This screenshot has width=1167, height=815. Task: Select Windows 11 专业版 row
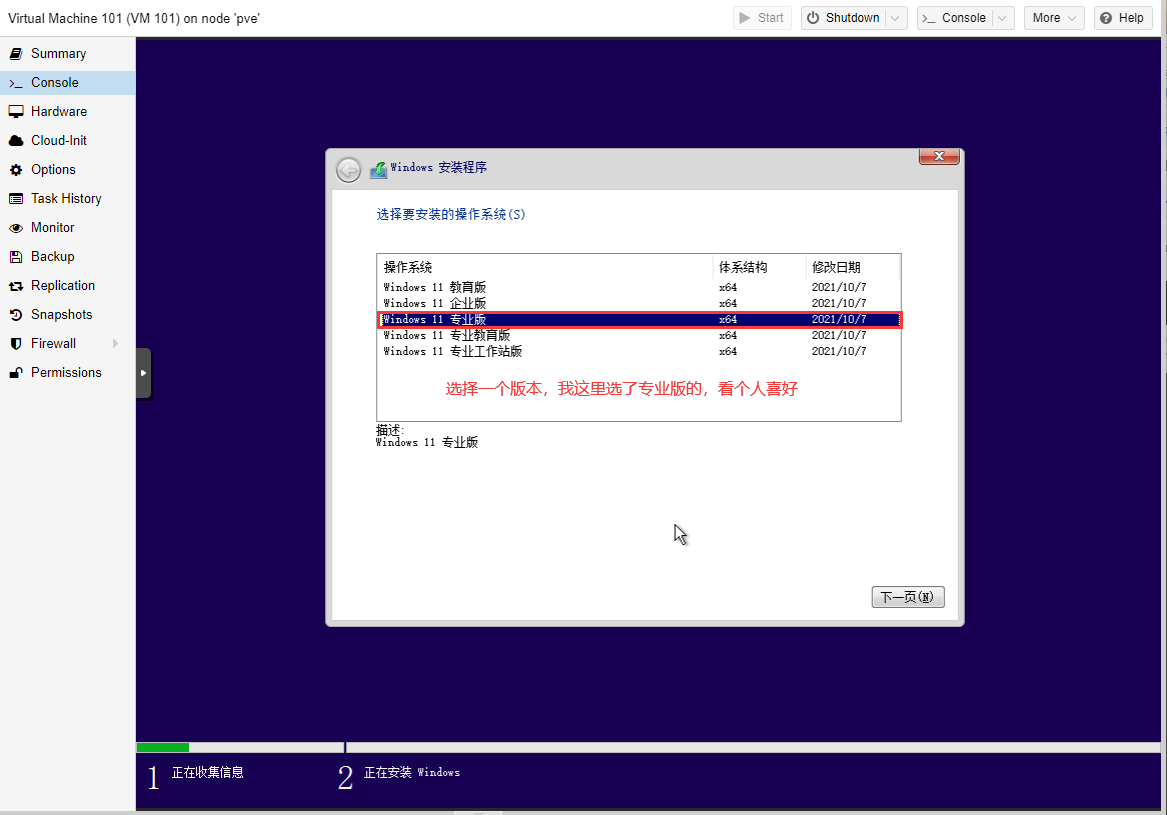(639, 319)
